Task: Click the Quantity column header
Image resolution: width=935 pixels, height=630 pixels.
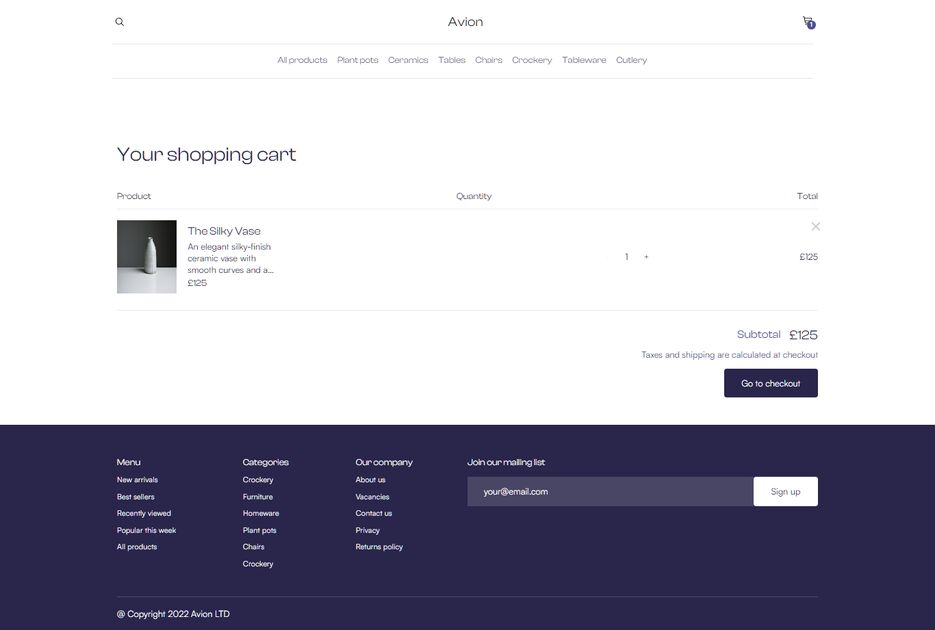Action: [473, 196]
